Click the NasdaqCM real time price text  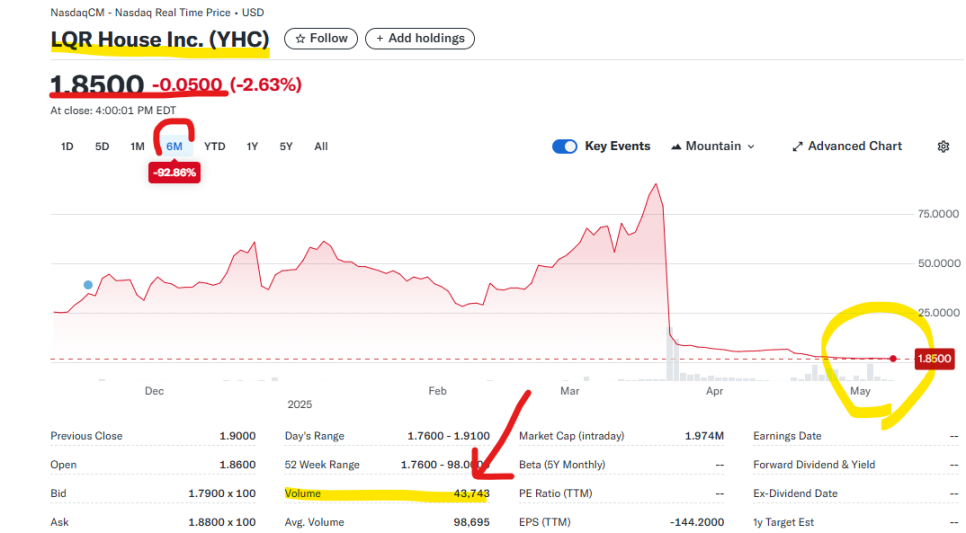(157, 12)
